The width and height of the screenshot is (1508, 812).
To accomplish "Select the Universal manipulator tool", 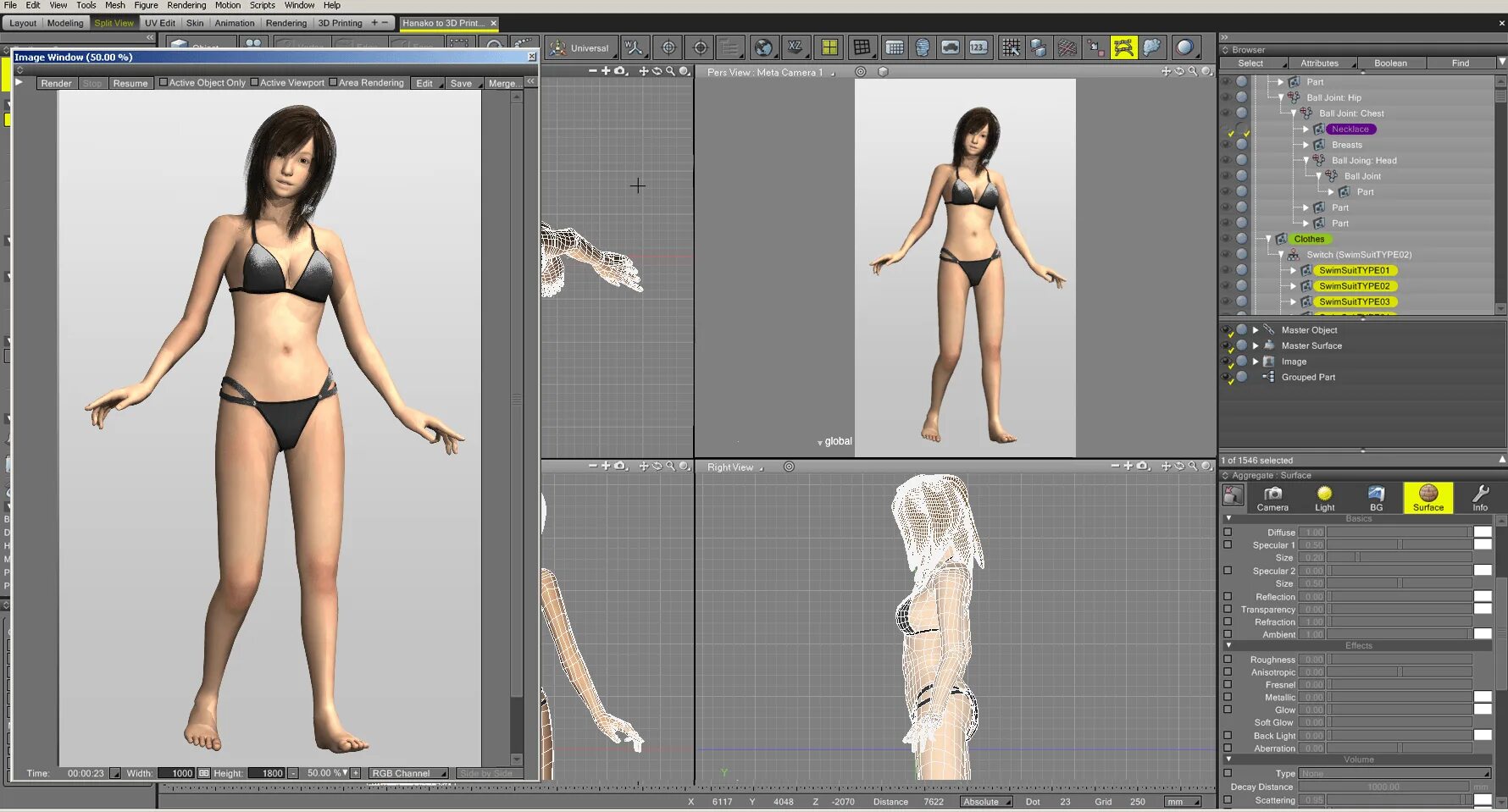I will click(579, 48).
